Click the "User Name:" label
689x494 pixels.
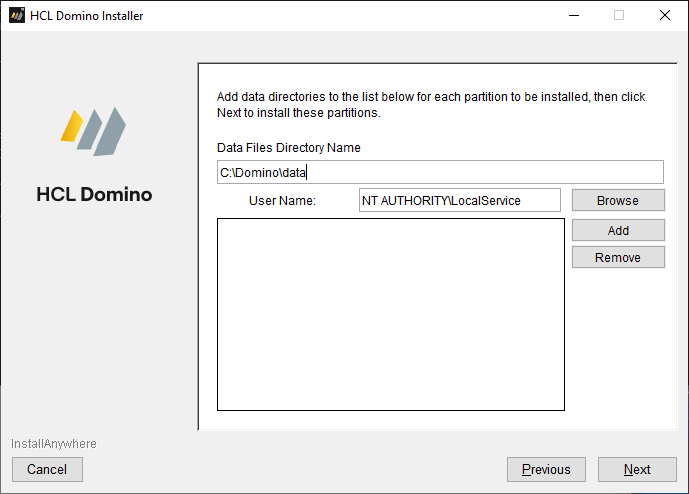point(283,201)
